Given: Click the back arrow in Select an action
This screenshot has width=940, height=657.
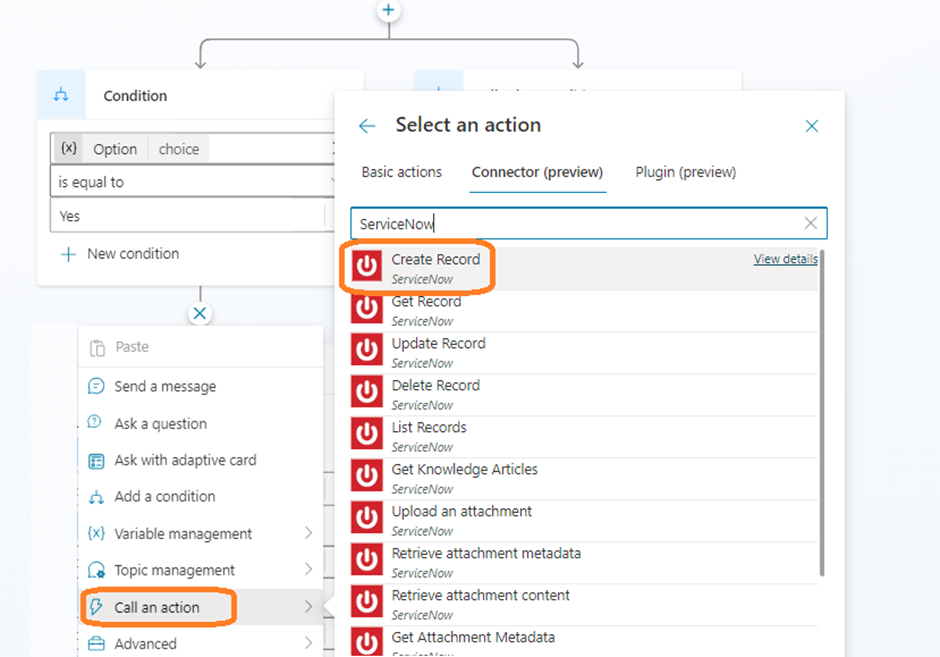Looking at the screenshot, I should click(367, 126).
